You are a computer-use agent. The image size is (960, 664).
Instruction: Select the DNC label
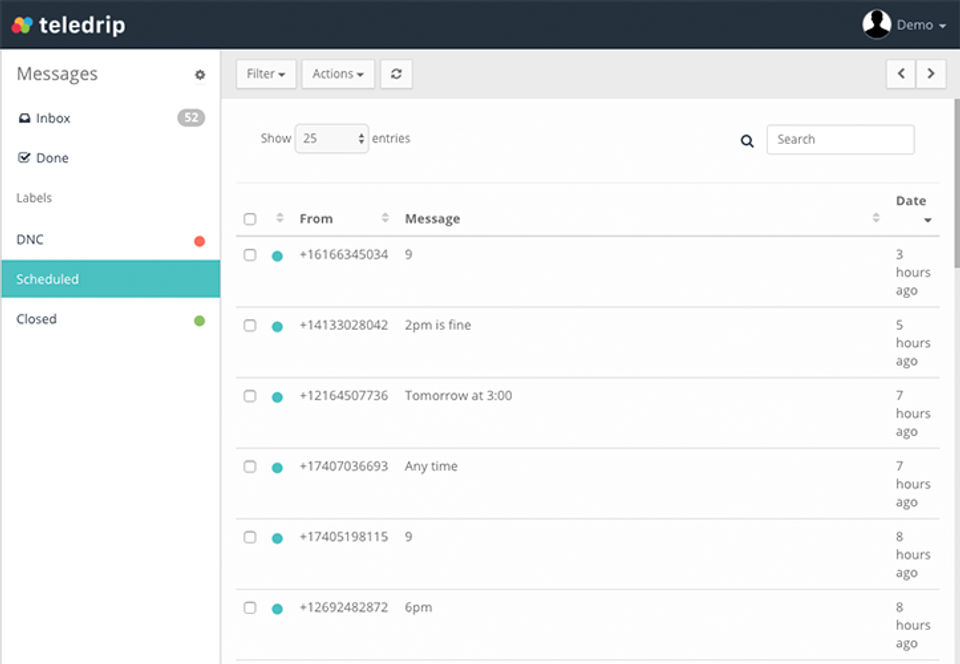110,239
